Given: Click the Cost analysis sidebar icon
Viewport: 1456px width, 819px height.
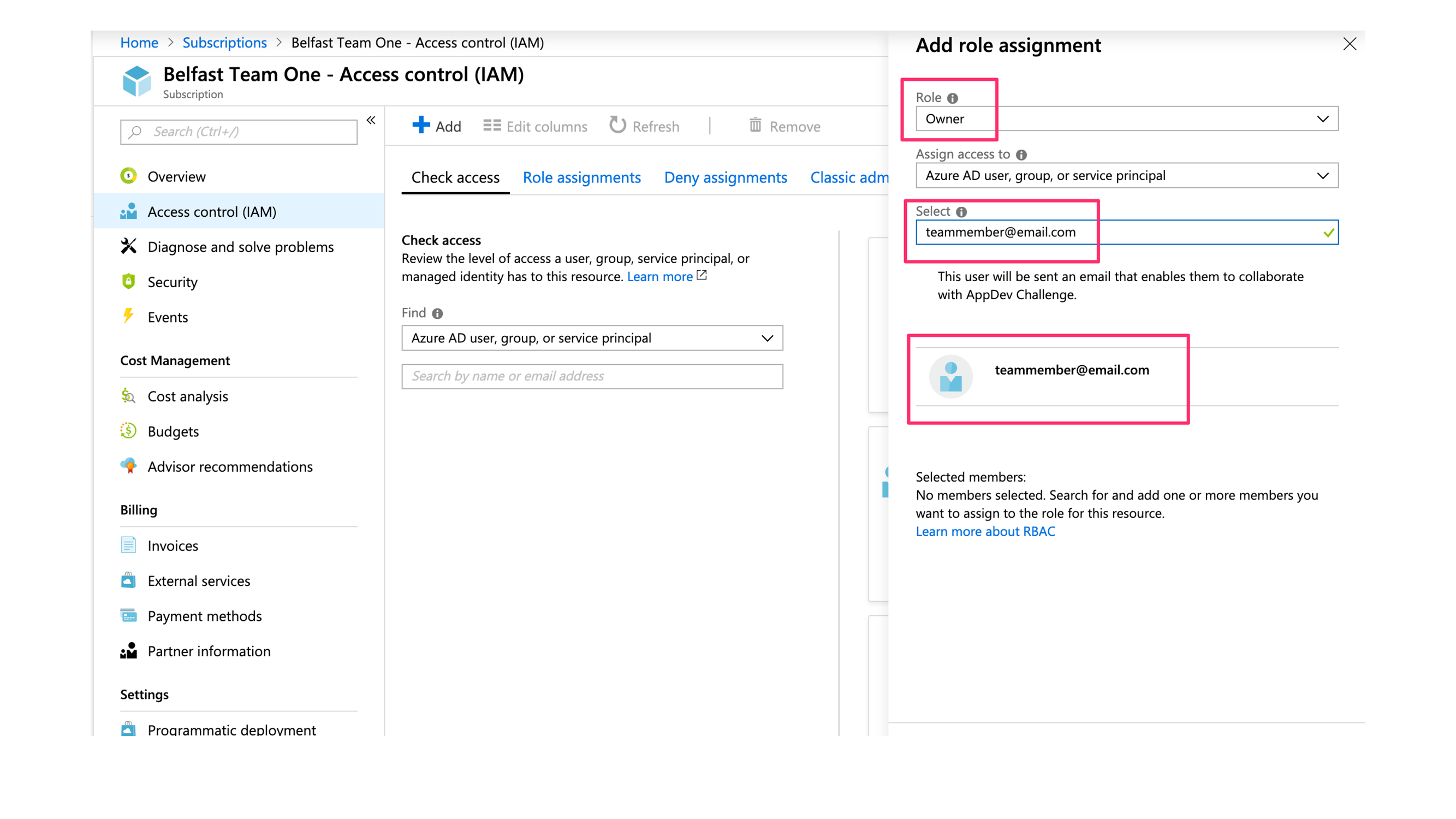Looking at the screenshot, I should [128, 396].
